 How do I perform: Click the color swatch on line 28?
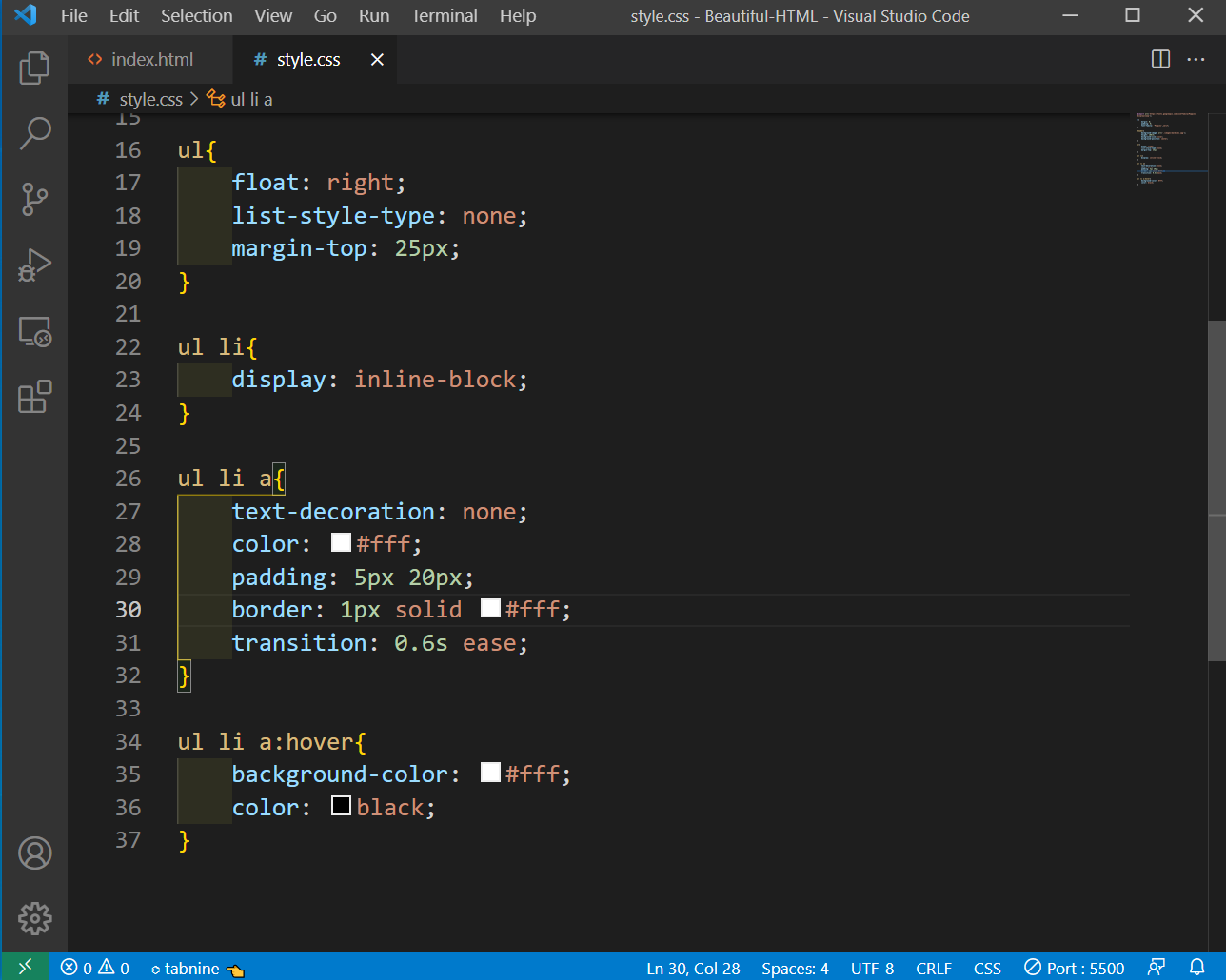click(x=341, y=542)
